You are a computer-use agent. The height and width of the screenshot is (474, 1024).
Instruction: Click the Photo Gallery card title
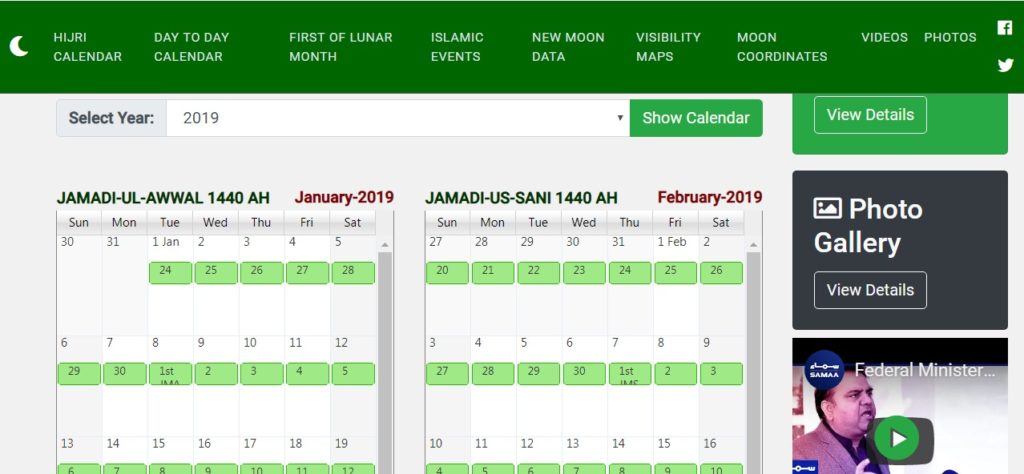coord(869,226)
